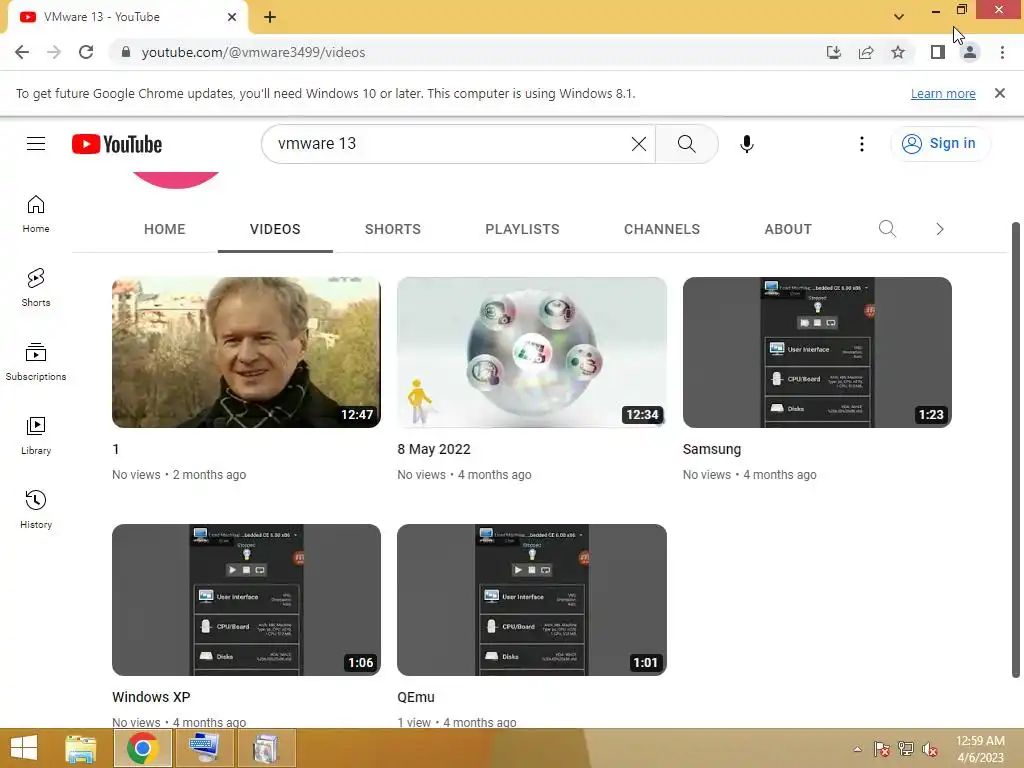Click the Sign in button
The image size is (1024, 768).
coord(940,144)
